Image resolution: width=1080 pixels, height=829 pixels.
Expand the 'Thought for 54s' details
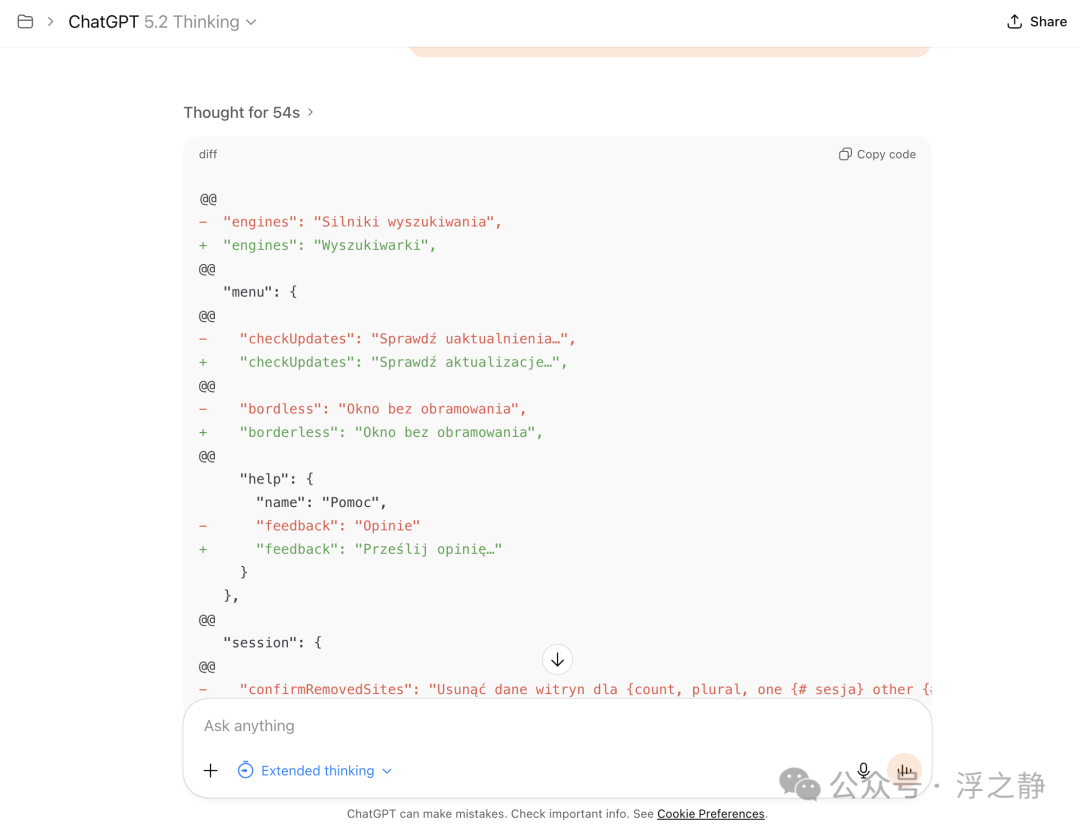[249, 112]
